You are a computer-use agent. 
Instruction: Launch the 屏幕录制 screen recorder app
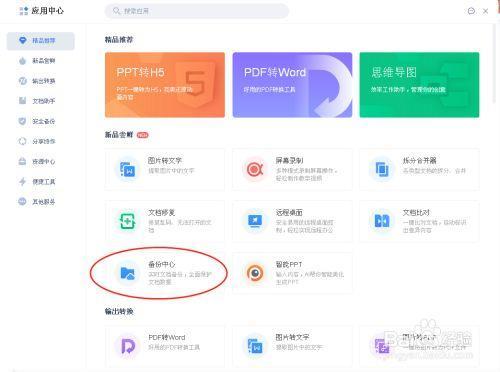[x=292, y=169]
